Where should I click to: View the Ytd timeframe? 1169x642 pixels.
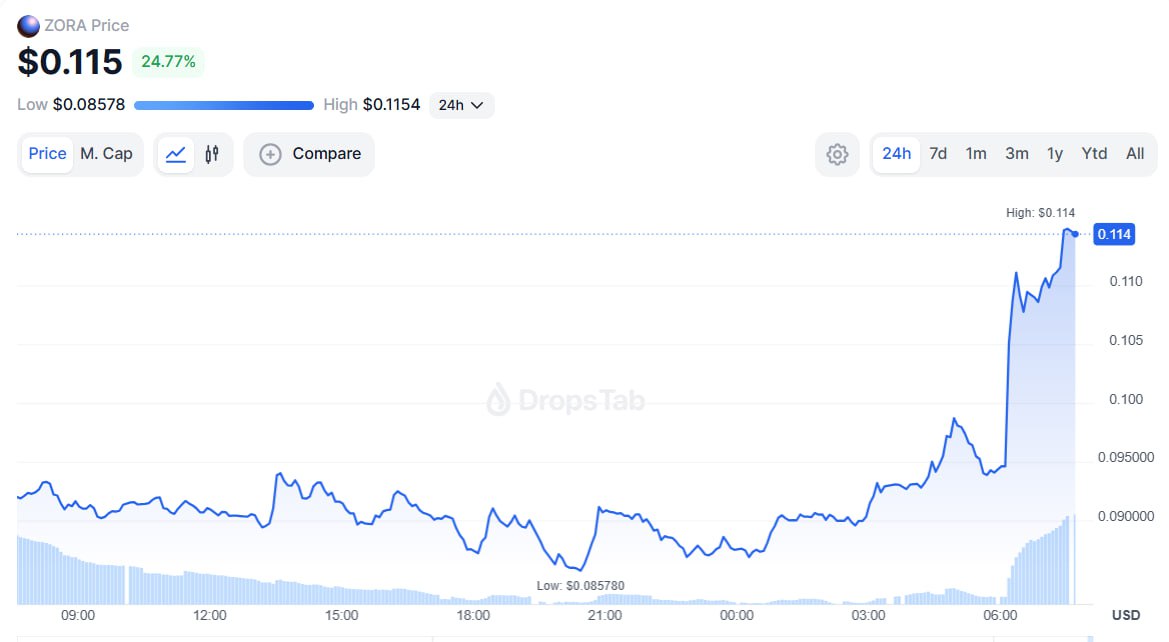tap(1094, 154)
